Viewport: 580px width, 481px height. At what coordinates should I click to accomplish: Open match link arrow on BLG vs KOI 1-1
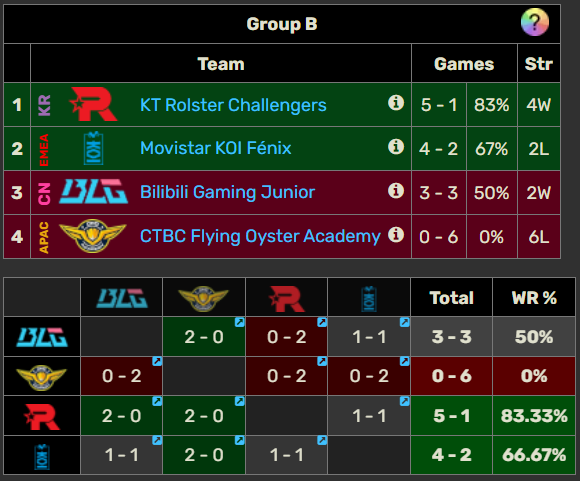tap(405, 322)
